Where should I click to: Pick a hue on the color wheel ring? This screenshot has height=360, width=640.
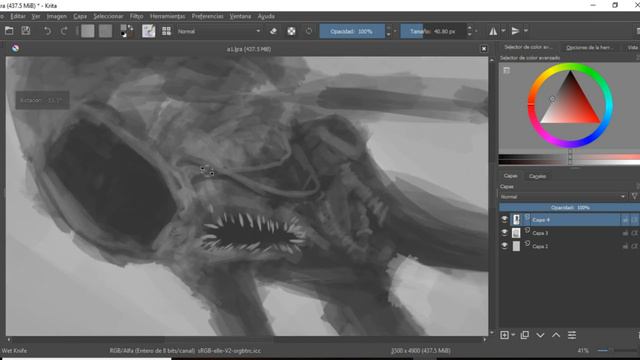click(570, 67)
